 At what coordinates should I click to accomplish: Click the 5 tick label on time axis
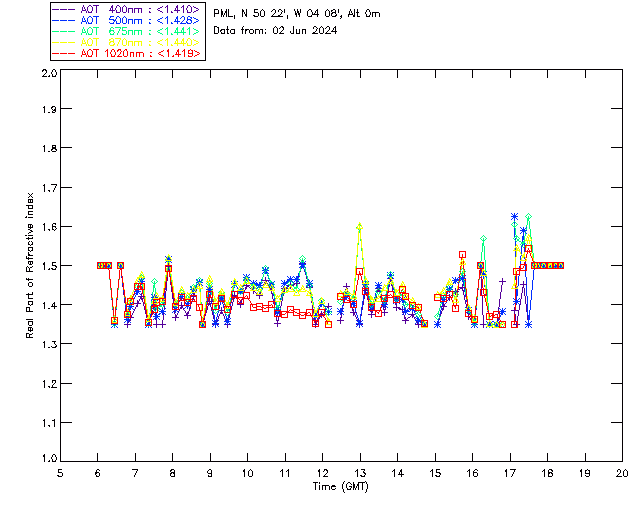pos(60,473)
